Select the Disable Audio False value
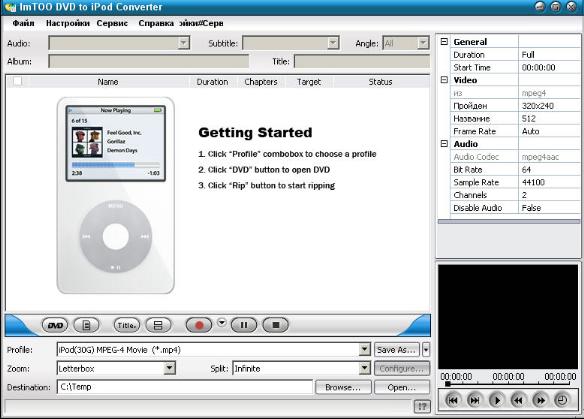 (x=549, y=208)
